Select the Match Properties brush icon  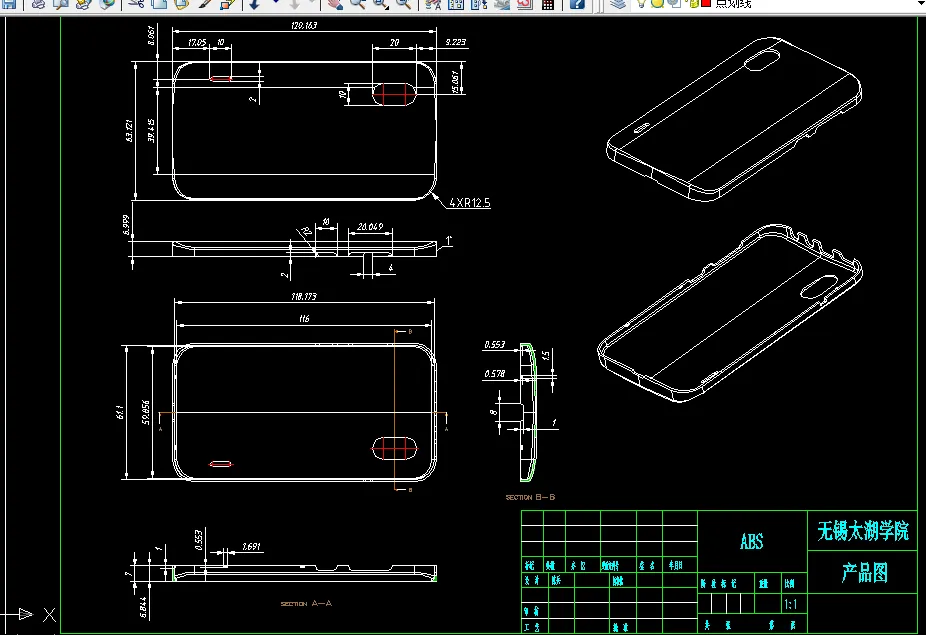tap(204, 4)
